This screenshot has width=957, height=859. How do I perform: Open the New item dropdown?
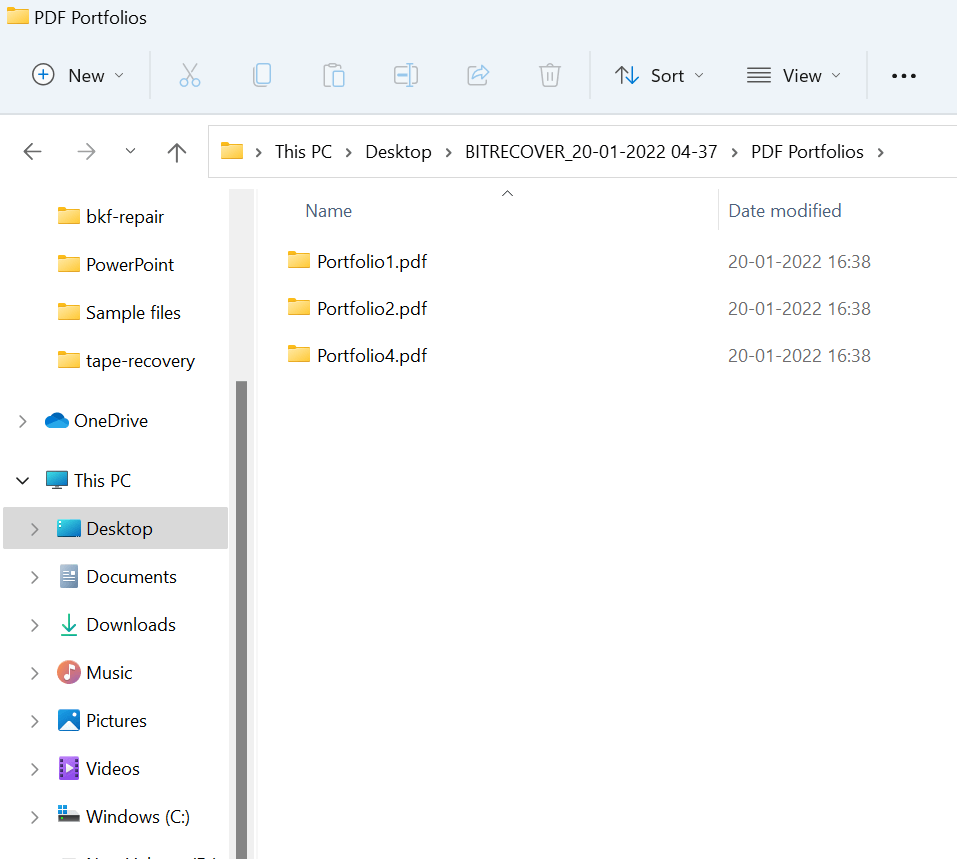click(x=78, y=75)
